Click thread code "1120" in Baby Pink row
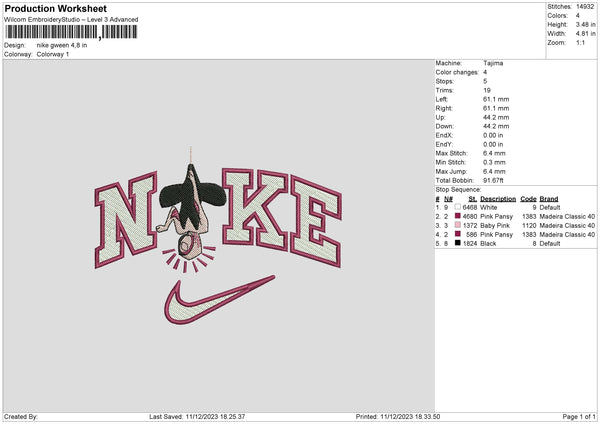This screenshot has width=600, height=424. (529, 225)
